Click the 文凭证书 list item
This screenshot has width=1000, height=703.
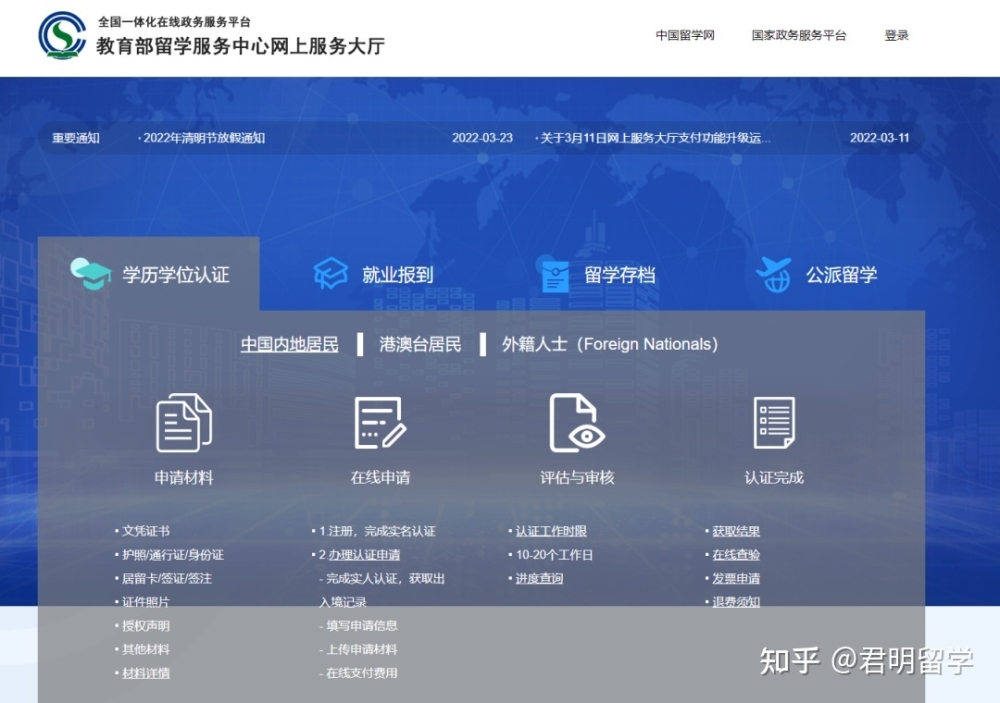click(146, 531)
